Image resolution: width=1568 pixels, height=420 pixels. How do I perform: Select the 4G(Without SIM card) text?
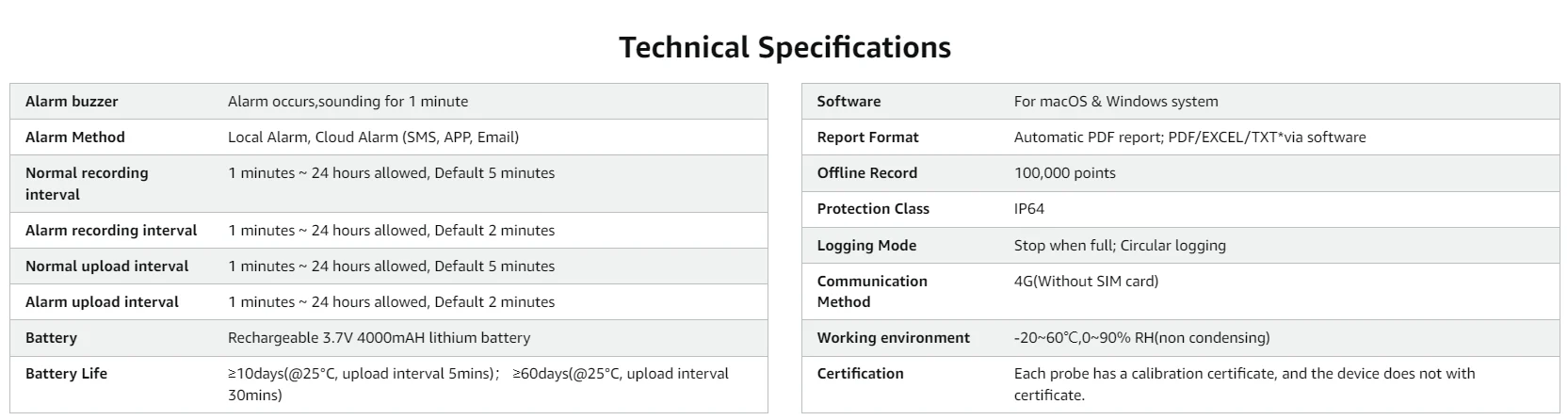tap(1086, 282)
